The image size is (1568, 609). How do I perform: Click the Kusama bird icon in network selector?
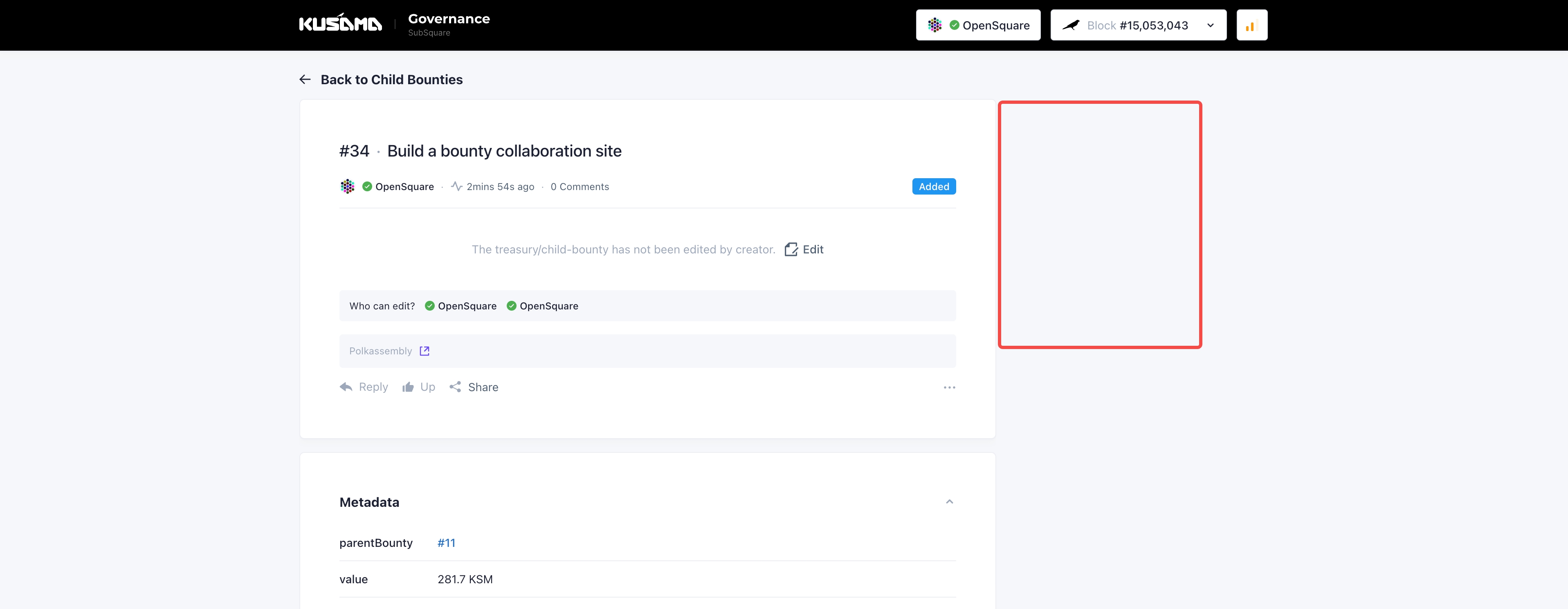(x=1071, y=25)
